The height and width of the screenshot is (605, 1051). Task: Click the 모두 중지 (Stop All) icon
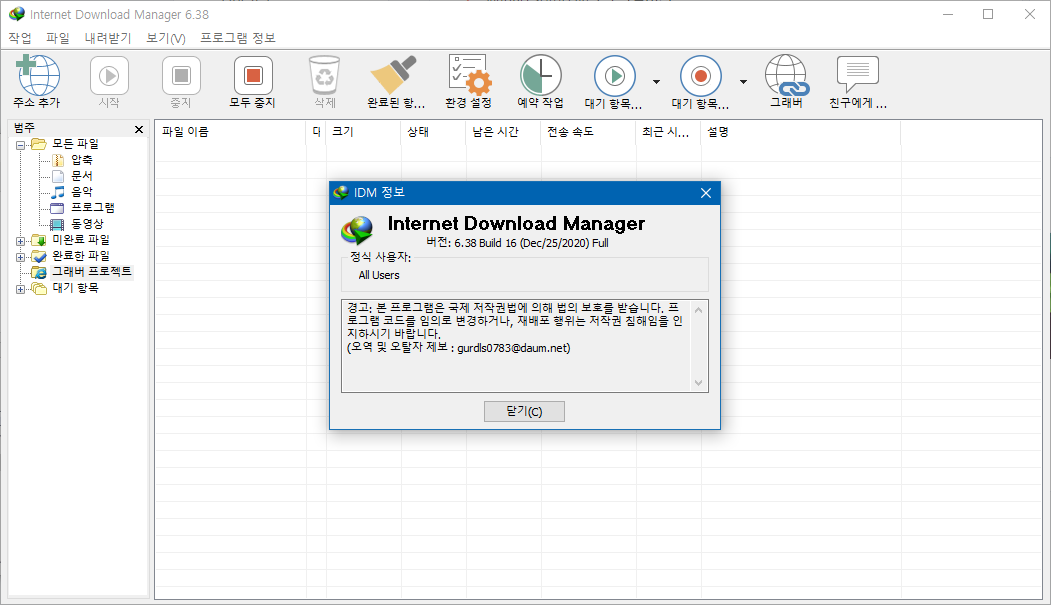coord(253,76)
